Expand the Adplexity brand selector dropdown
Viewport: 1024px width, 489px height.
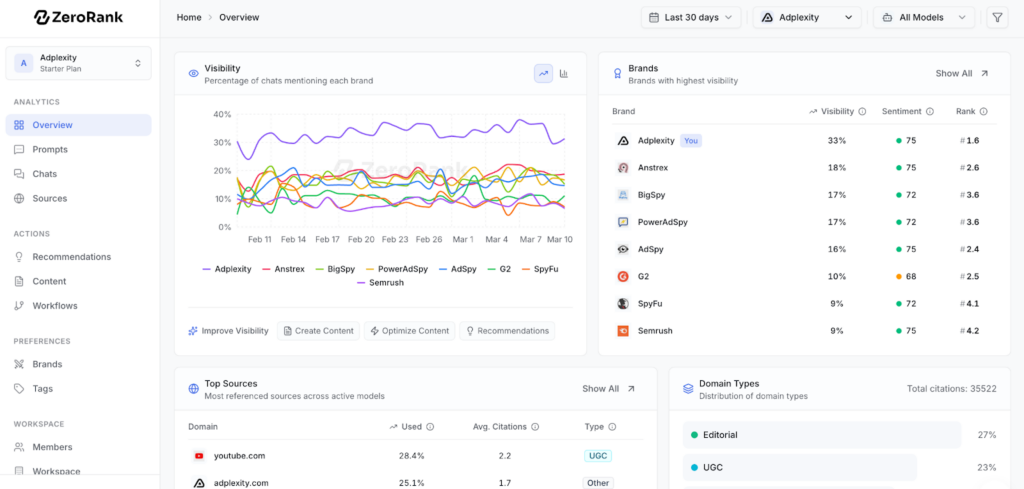pyautogui.click(x=806, y=18)
